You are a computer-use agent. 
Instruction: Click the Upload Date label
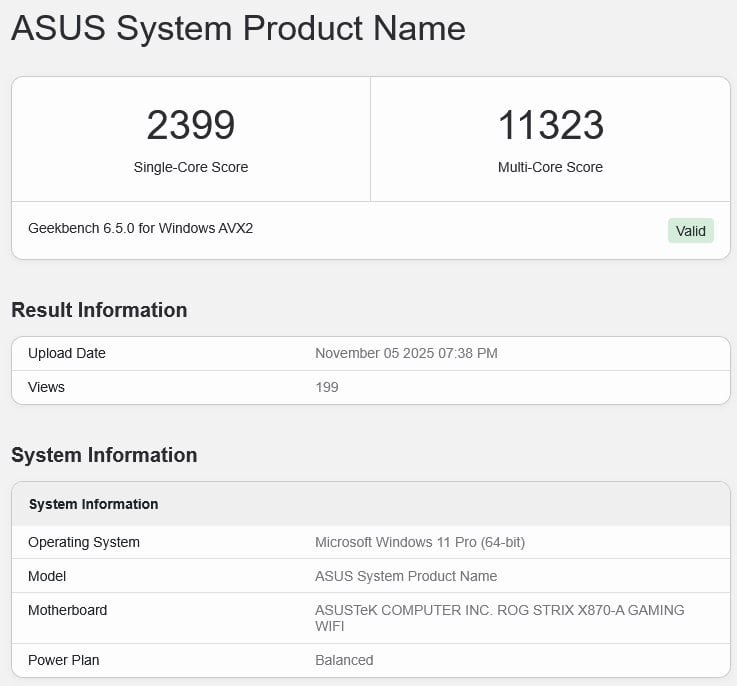coord(67,353)
